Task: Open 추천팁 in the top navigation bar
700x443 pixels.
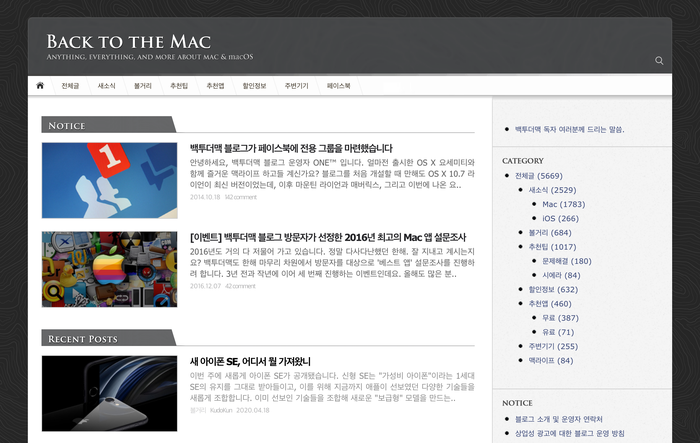Action: (x=179, y=86)
